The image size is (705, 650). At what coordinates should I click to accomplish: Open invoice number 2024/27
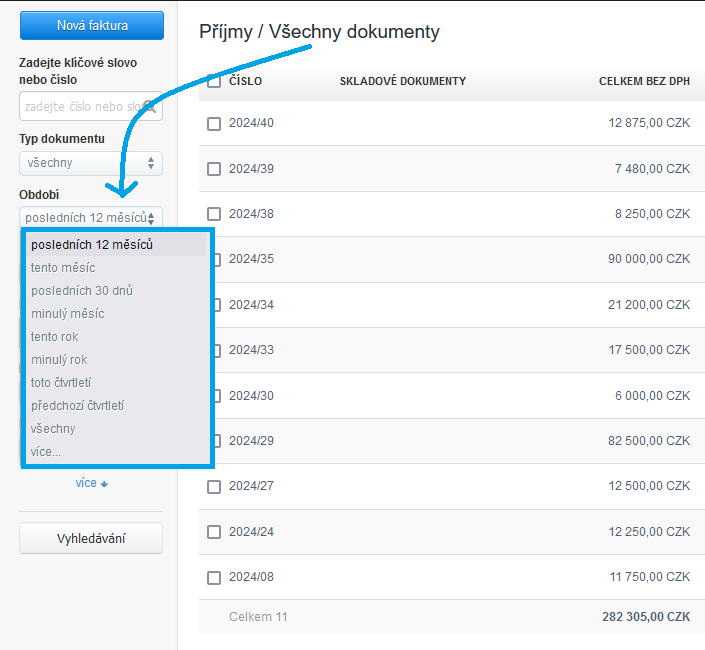[251, 486]
